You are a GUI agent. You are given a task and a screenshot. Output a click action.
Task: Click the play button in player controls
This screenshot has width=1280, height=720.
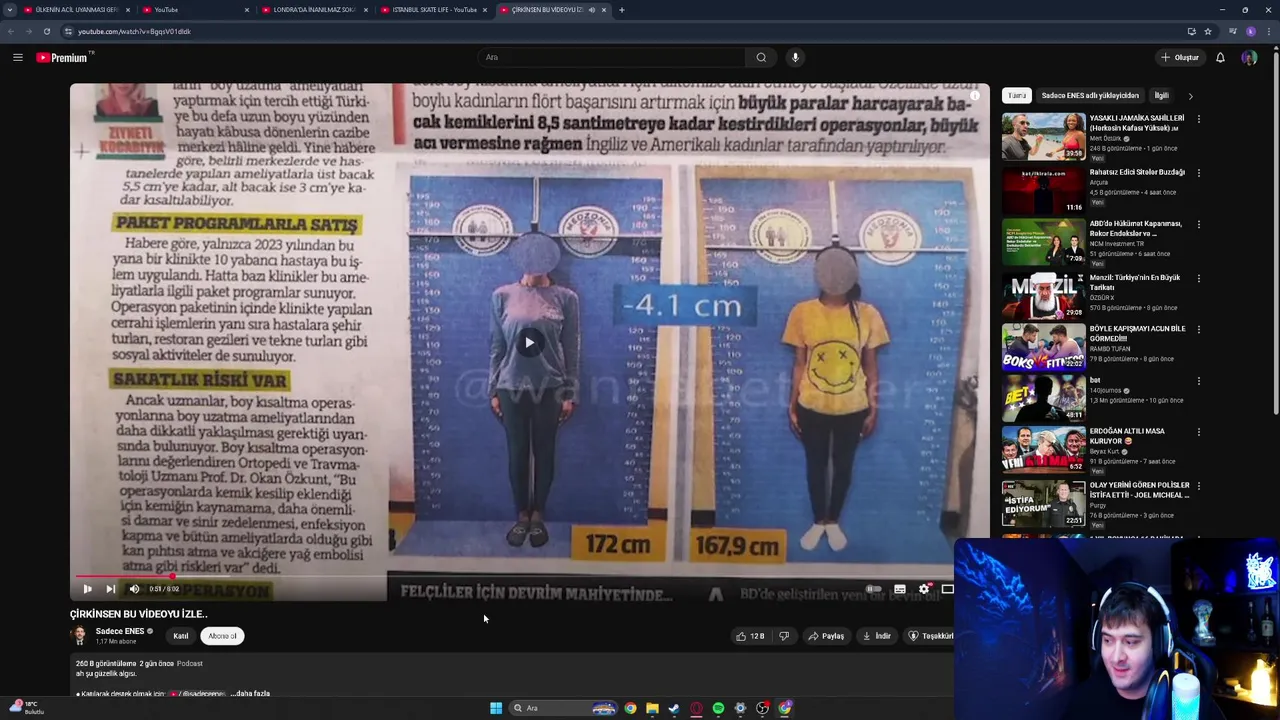tap(87, 589)
